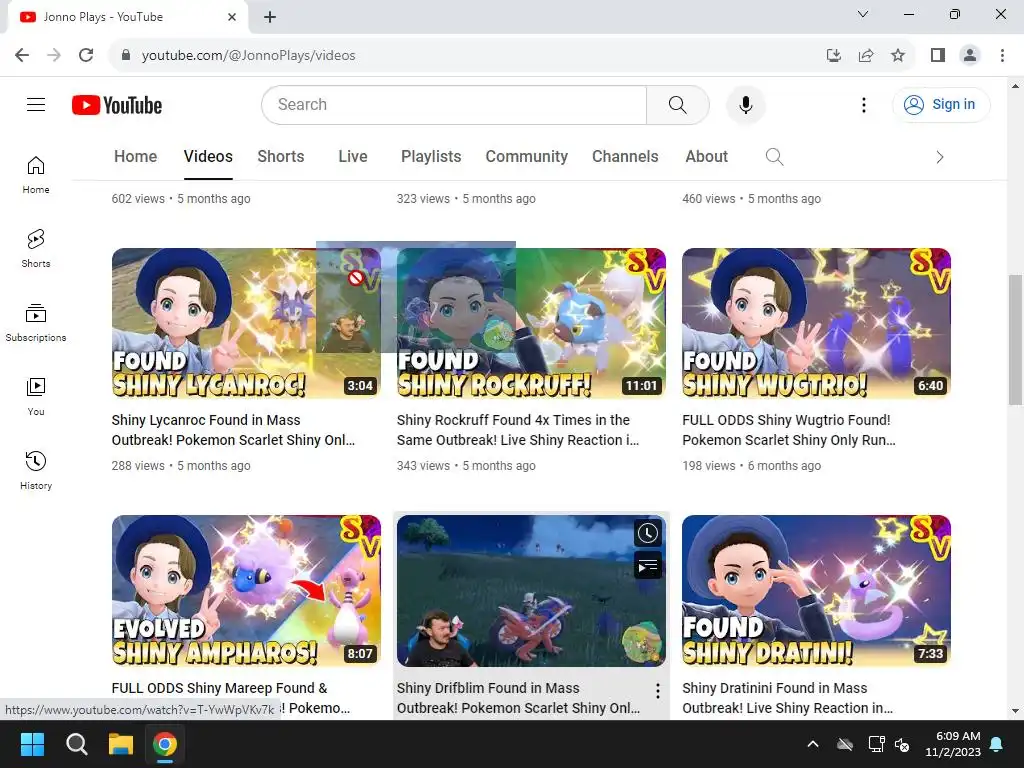Open notifications bell in taskbar
This screenshot has height=768, width=1024.
pos(997,744)
